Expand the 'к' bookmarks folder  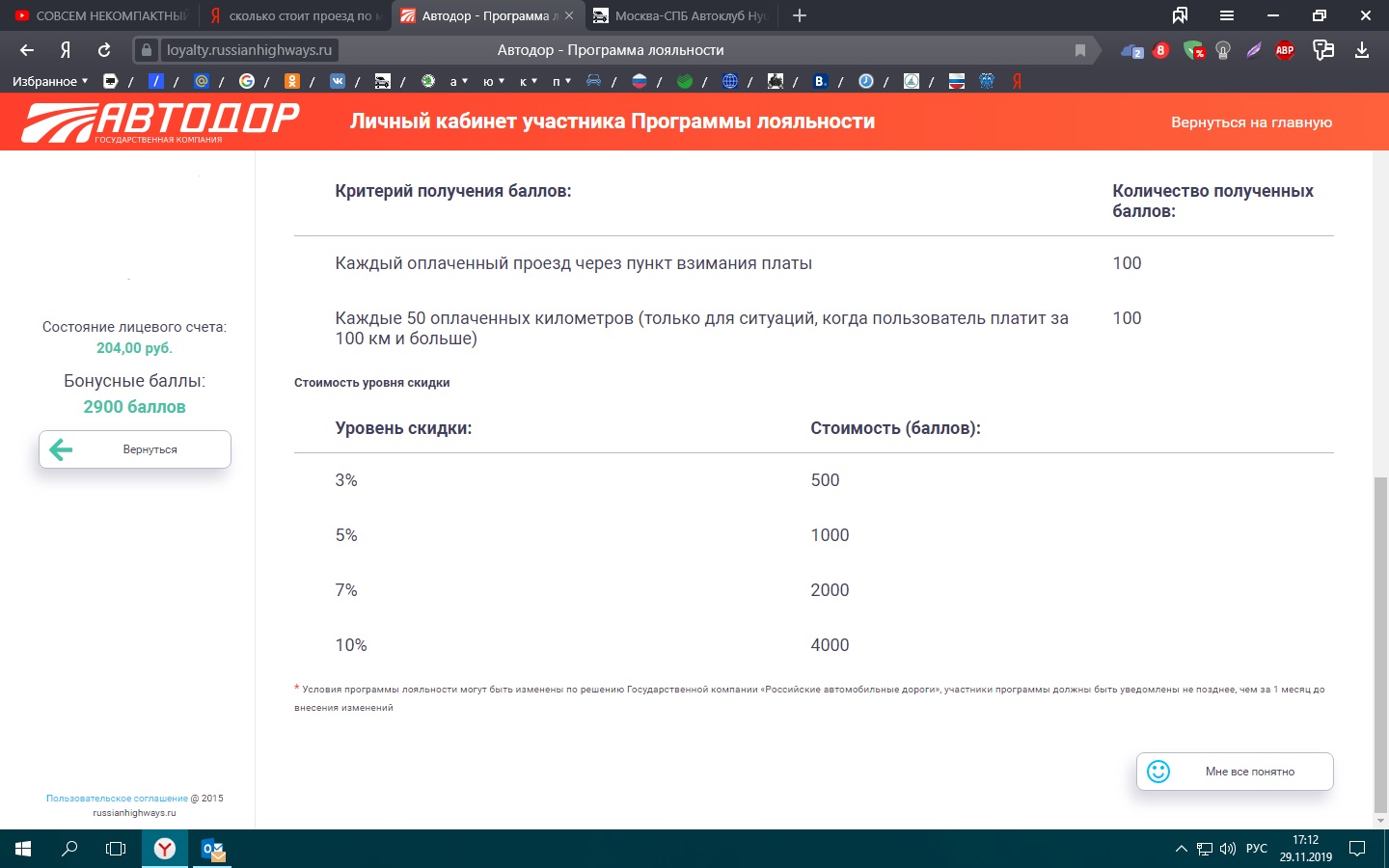click(x=529, y=81)
